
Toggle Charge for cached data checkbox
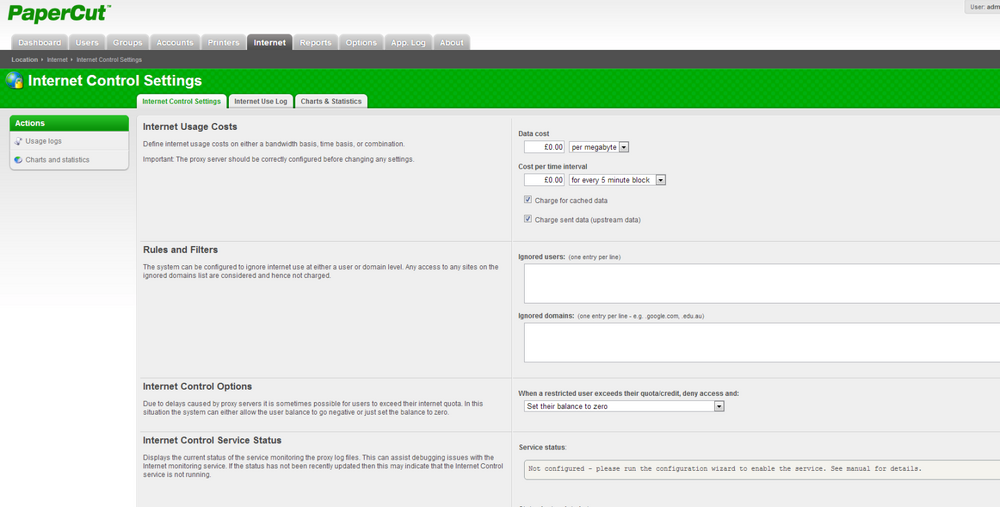pos(527,200)
